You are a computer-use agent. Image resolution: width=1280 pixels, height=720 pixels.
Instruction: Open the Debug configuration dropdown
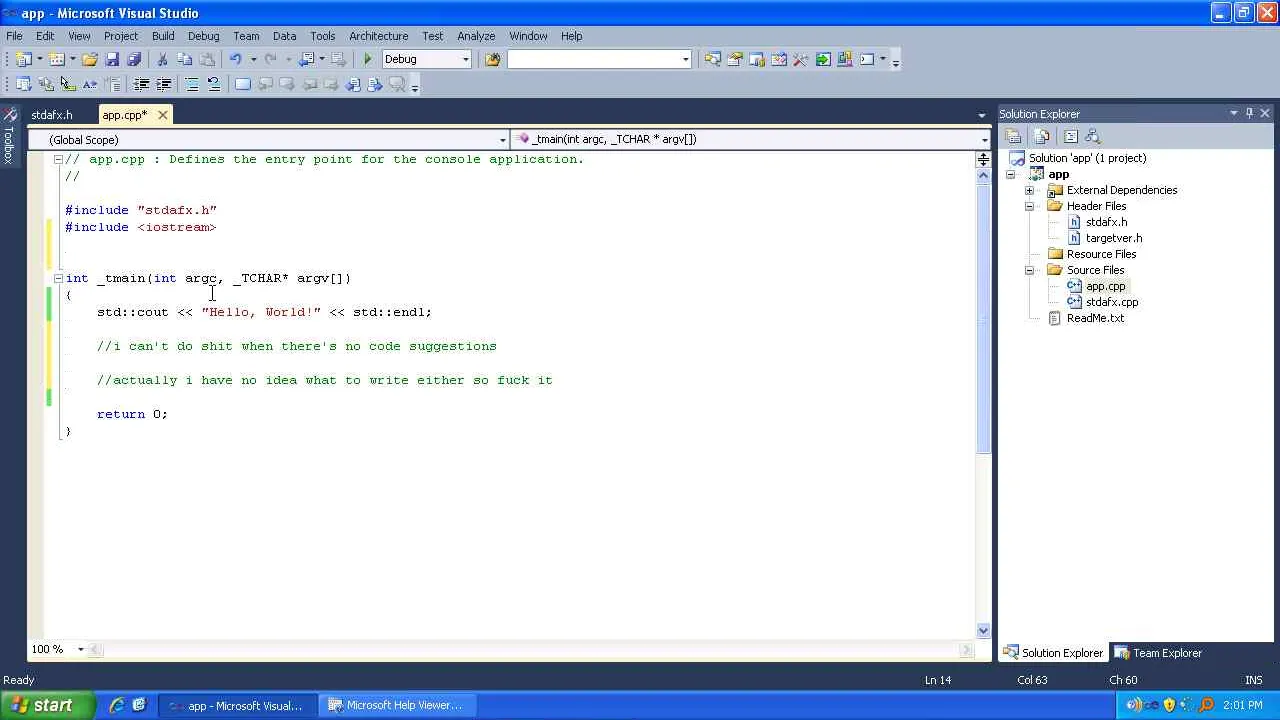point(465,59)
